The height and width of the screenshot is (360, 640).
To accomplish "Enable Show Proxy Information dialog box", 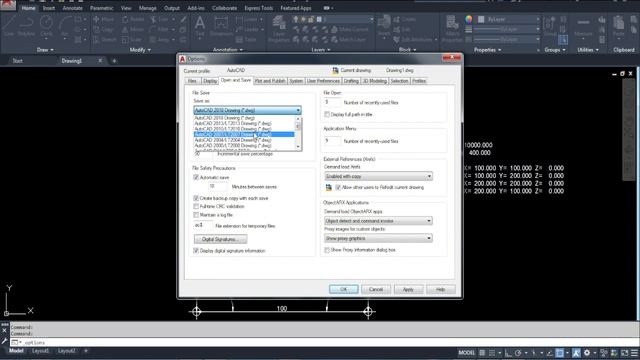I will click(x=327, y=250).
